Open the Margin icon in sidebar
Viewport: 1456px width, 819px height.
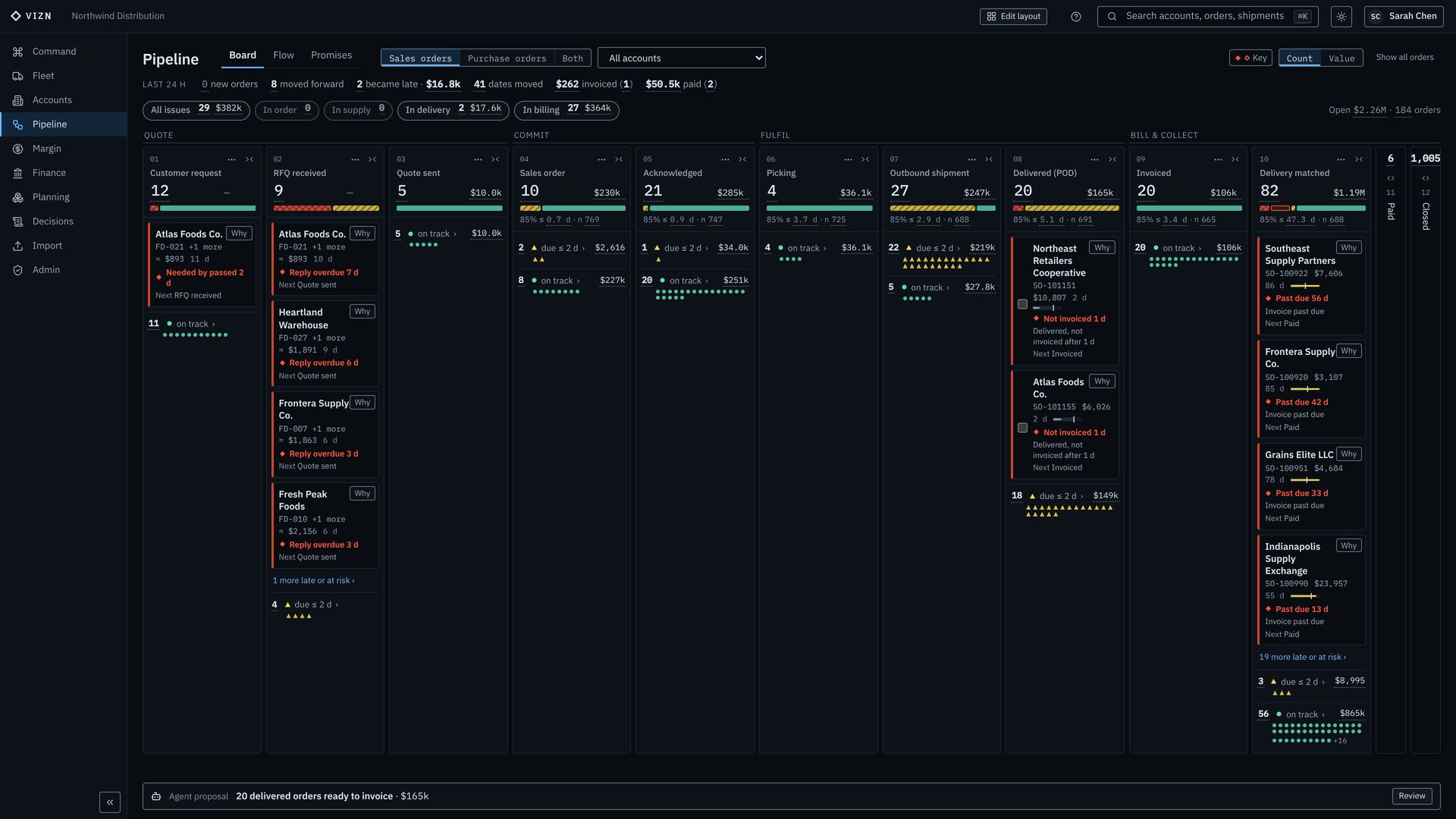click(17, 149)
